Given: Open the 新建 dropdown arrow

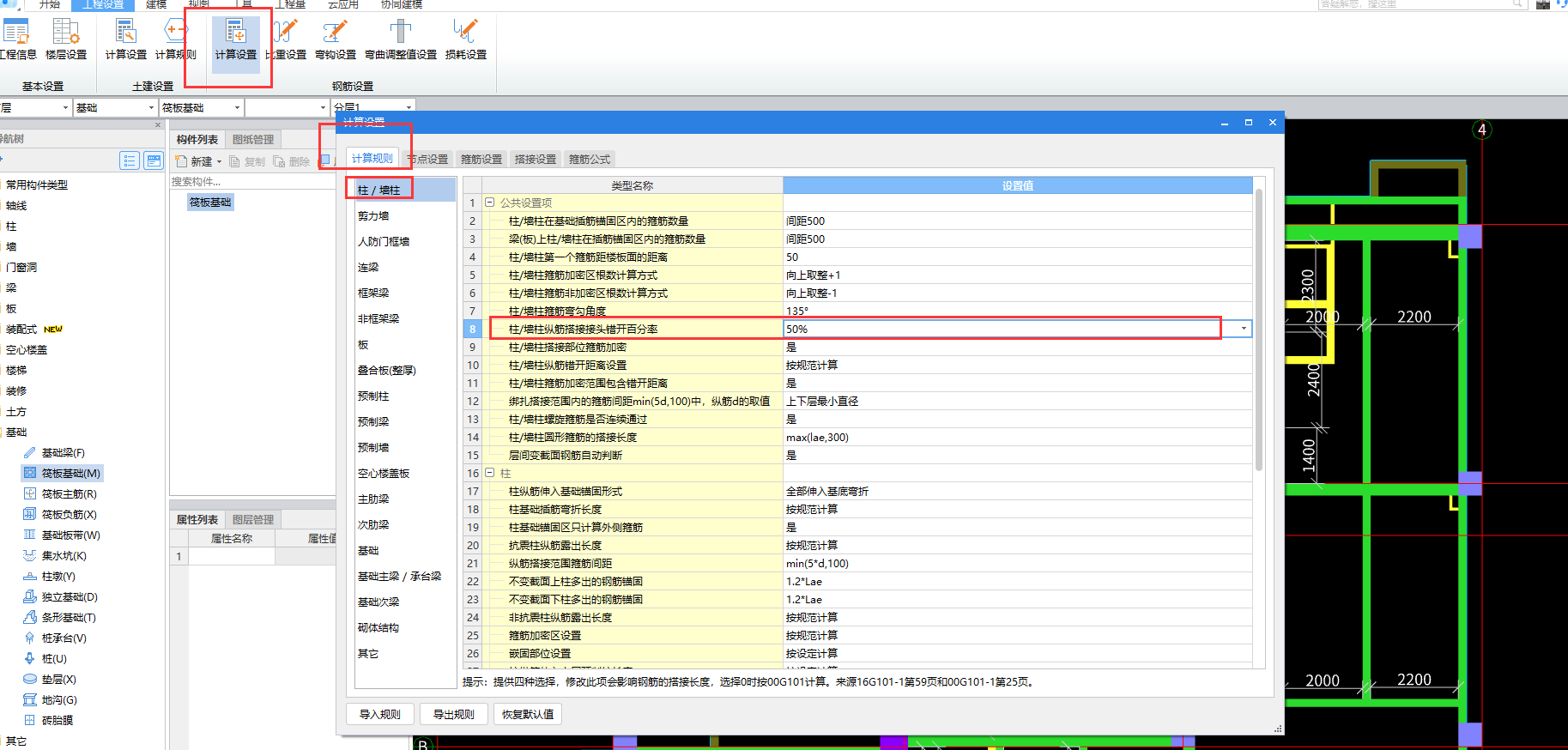Looking at the screenshot, I should point(219,161).
